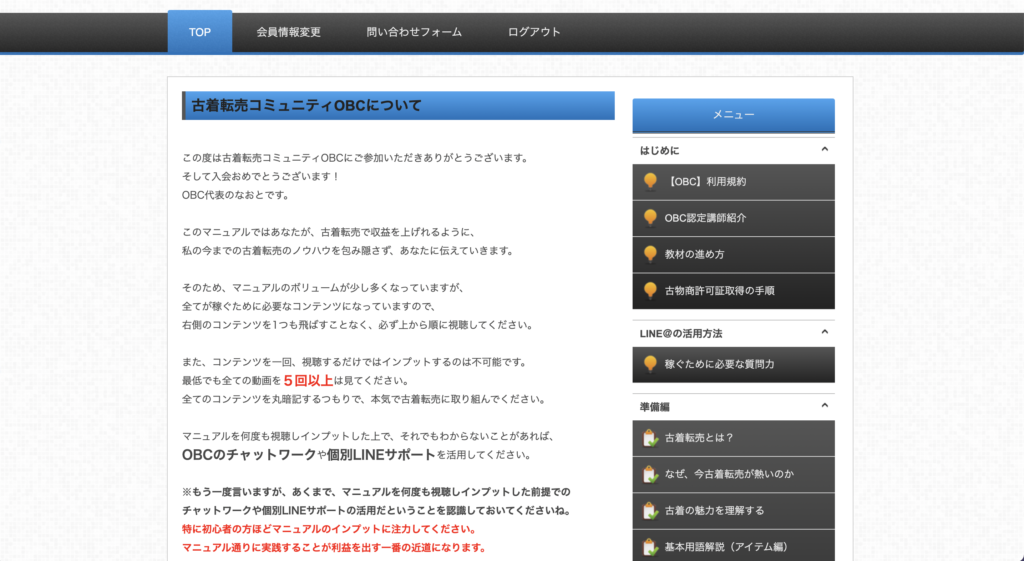Click the clipboard icon beside なぜ、今古着転売が熱いのか
Screen dimensions: 1024x561
(x=650, y=475)
